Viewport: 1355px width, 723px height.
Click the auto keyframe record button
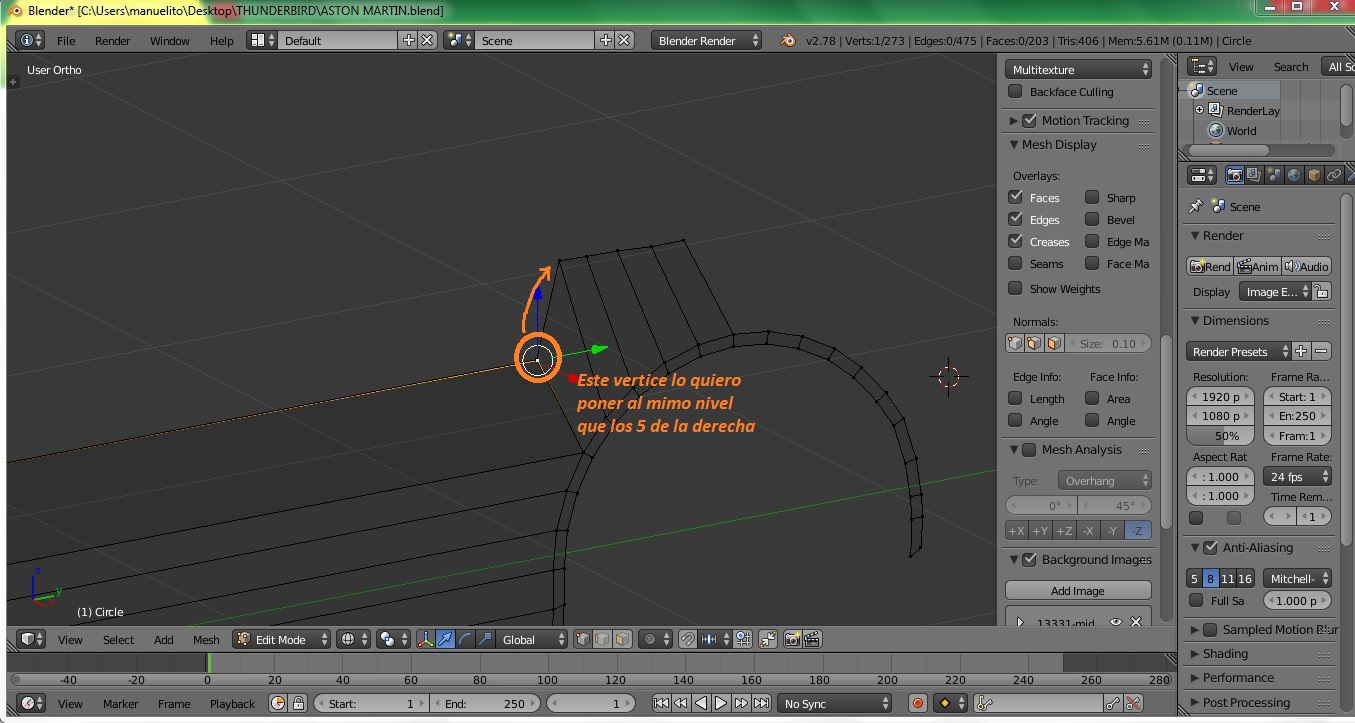[917, 703]
